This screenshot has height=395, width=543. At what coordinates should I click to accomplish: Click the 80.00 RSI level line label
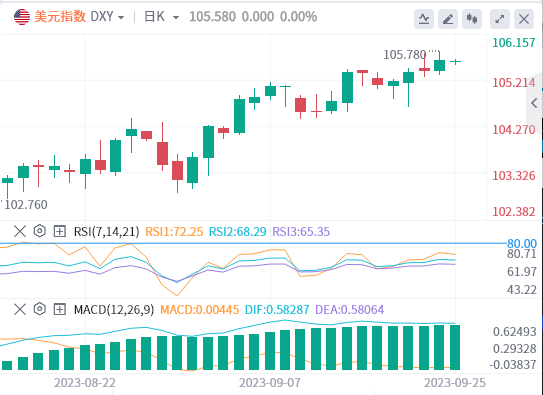(522, 243)
